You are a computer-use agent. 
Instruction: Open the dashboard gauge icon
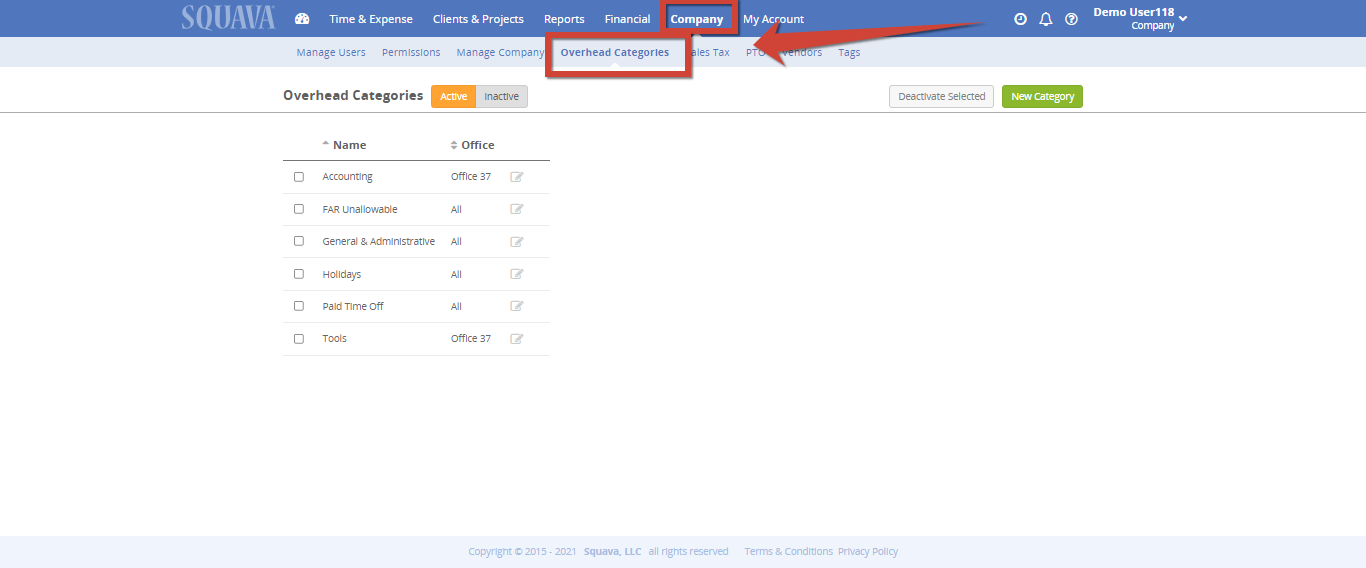[302, 19]
